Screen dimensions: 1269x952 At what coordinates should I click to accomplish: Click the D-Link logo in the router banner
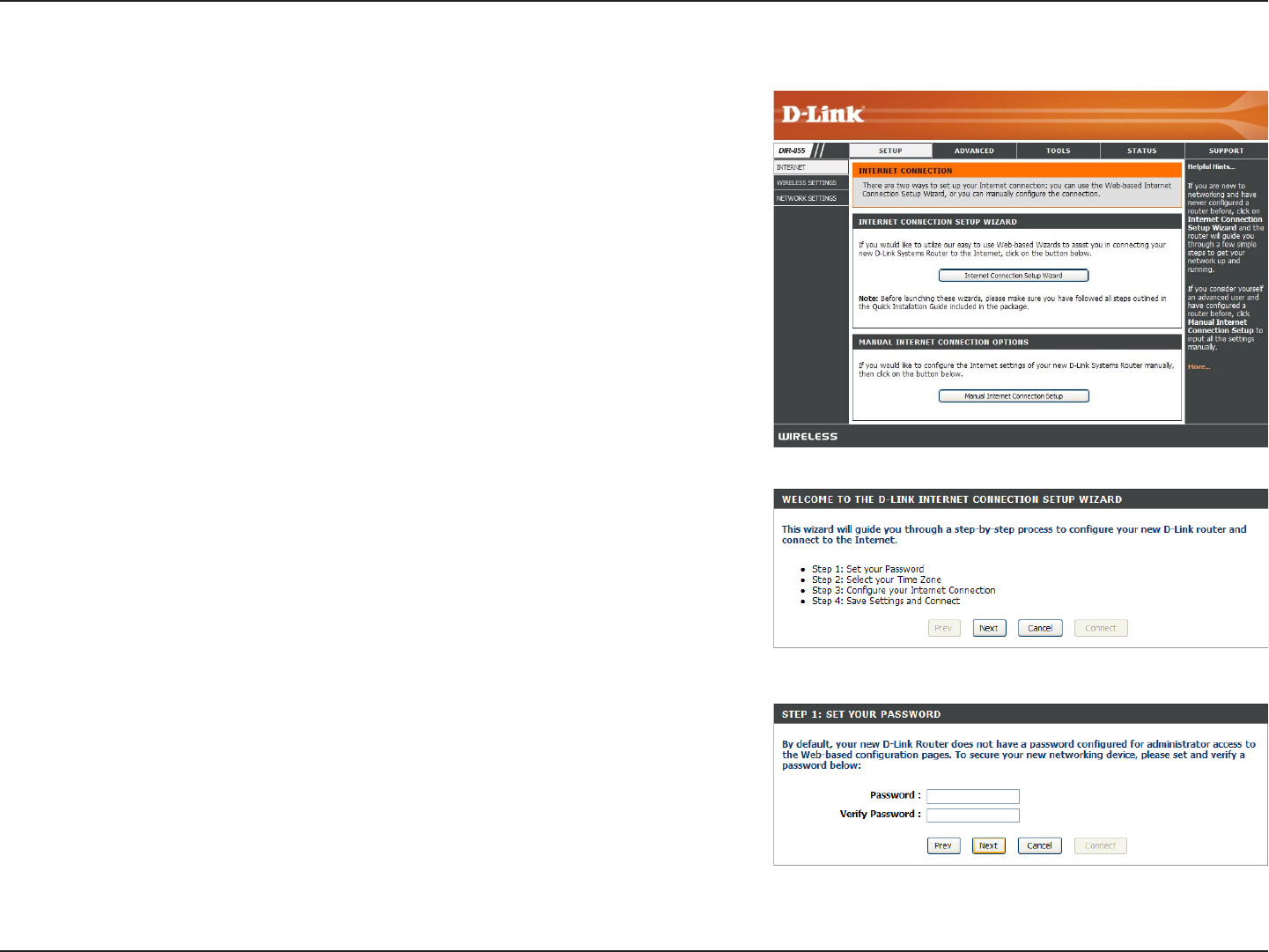[x=823, y=114]
